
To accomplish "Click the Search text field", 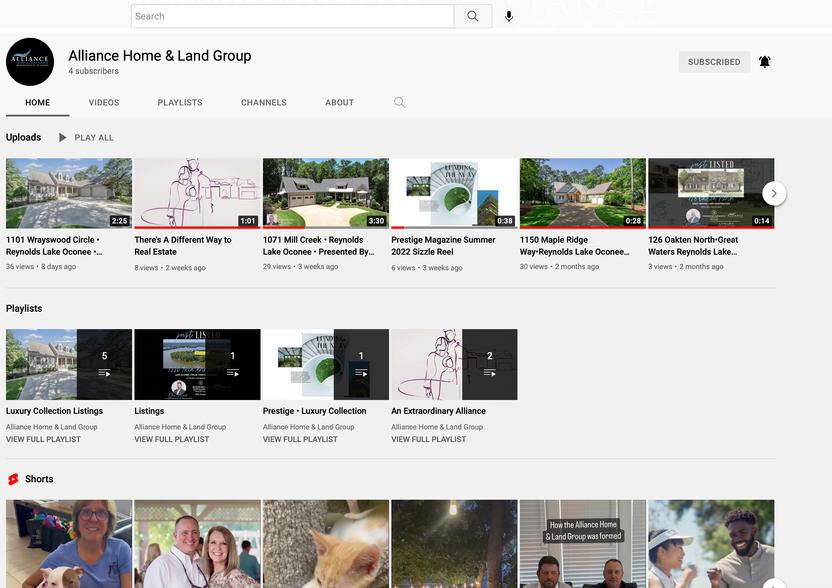I will coord(292,16).
